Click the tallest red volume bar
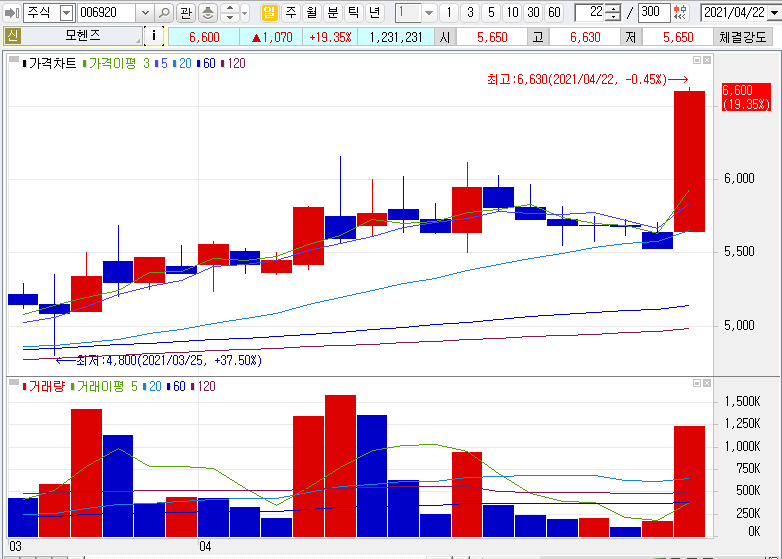The height and width of the screenshot is (559, 782). coord(341,466)
